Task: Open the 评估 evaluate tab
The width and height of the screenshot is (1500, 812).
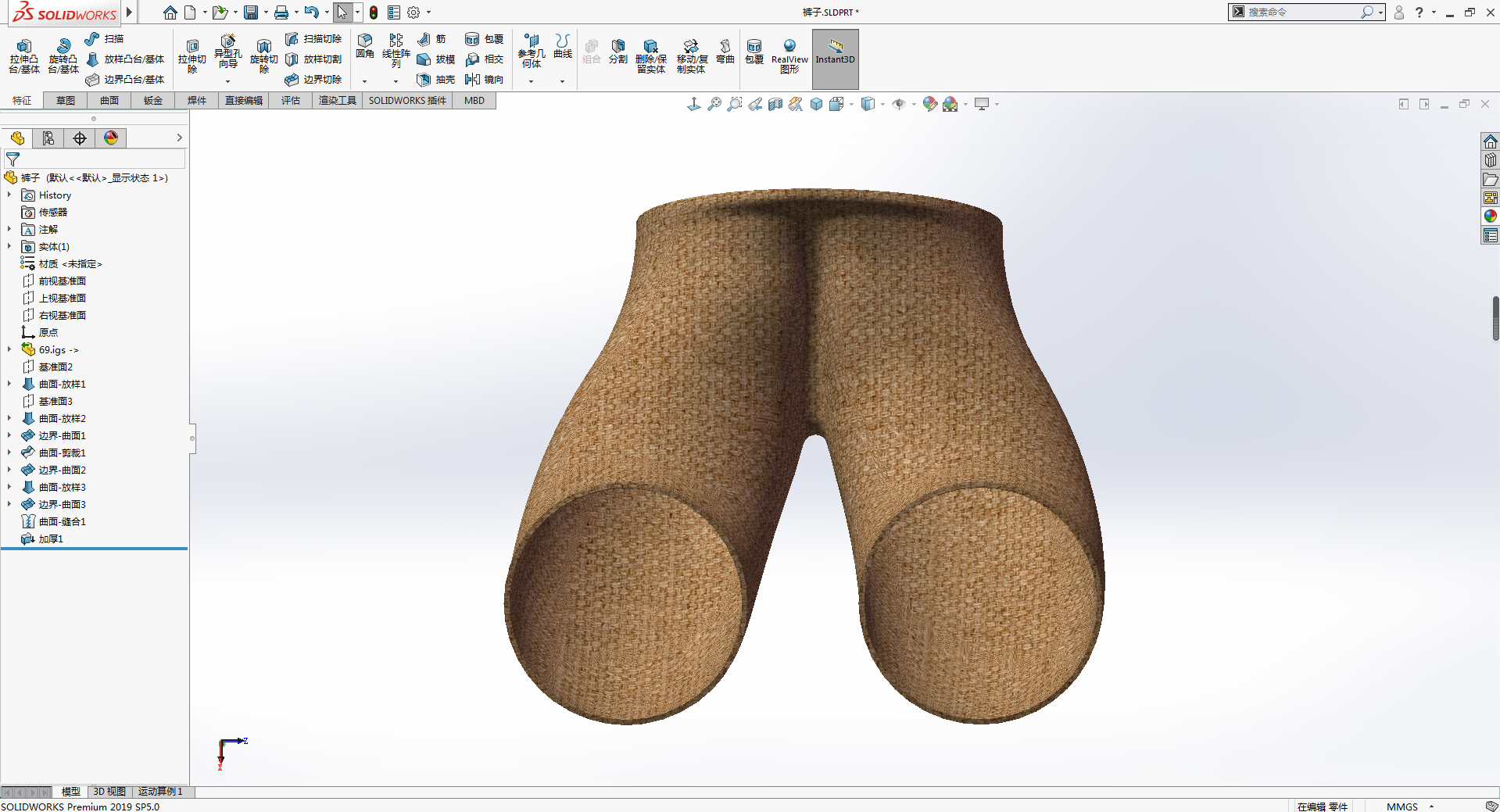Action: coord(291,101)
